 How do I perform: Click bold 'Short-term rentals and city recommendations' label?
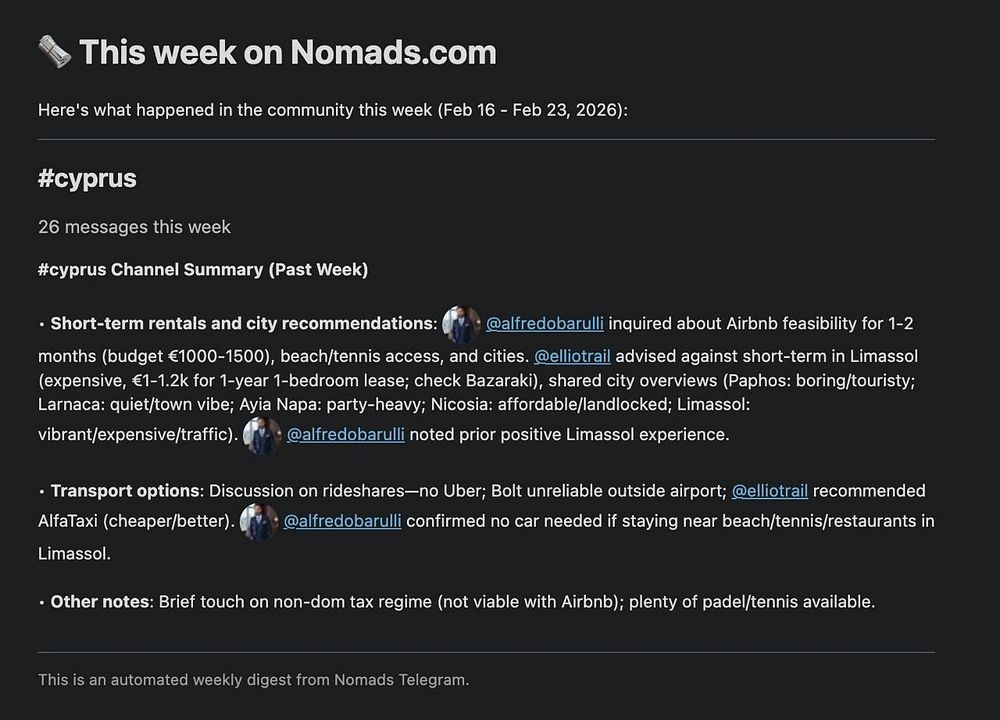243,324
